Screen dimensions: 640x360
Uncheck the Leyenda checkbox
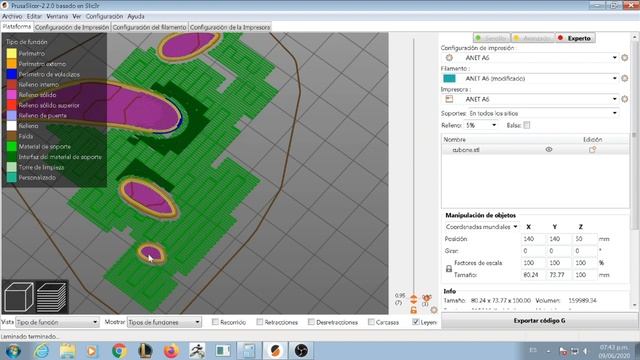pos(416,322)
